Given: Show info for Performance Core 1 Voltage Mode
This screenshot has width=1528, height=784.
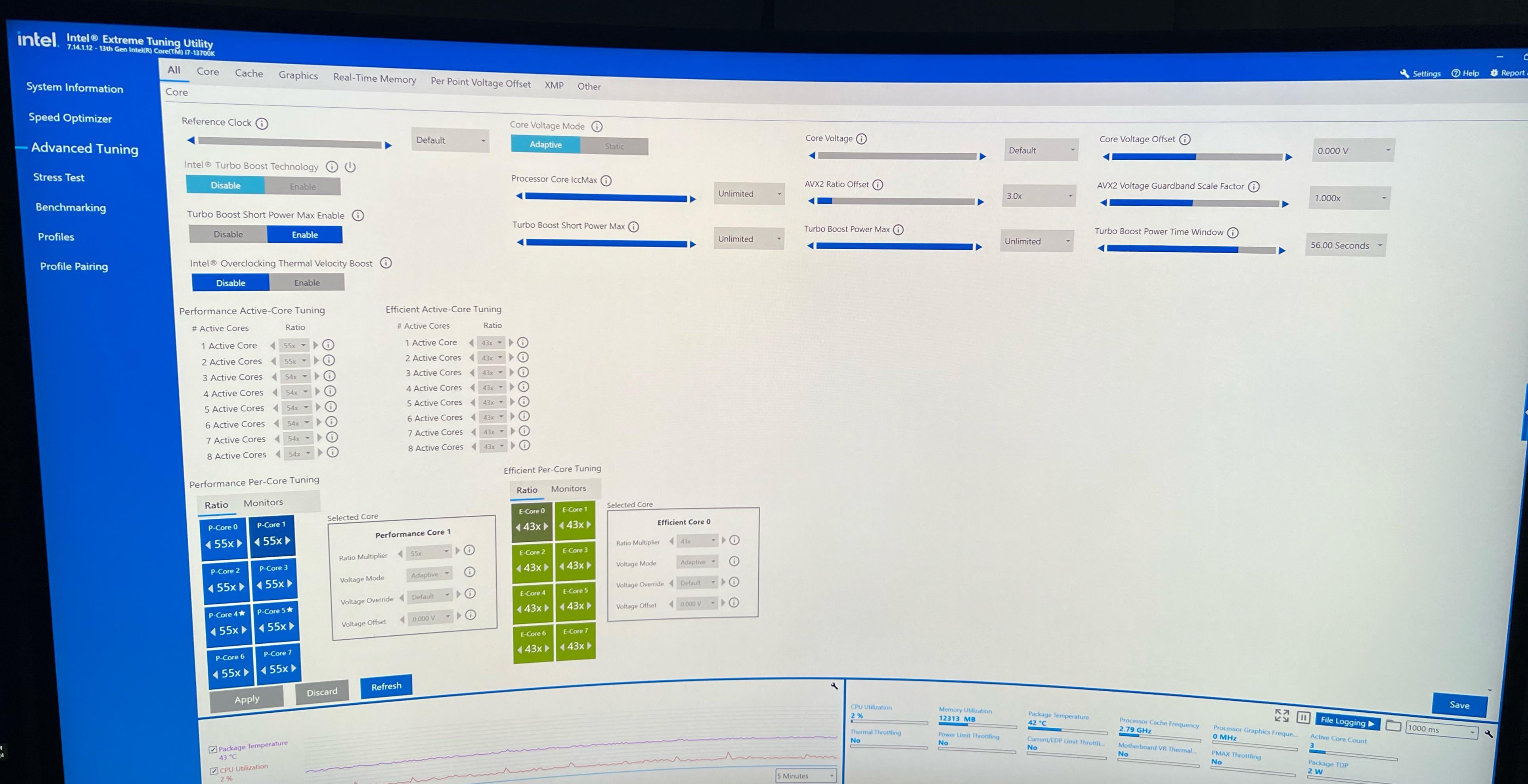Looking at the screenshot, I should [470, 572].
